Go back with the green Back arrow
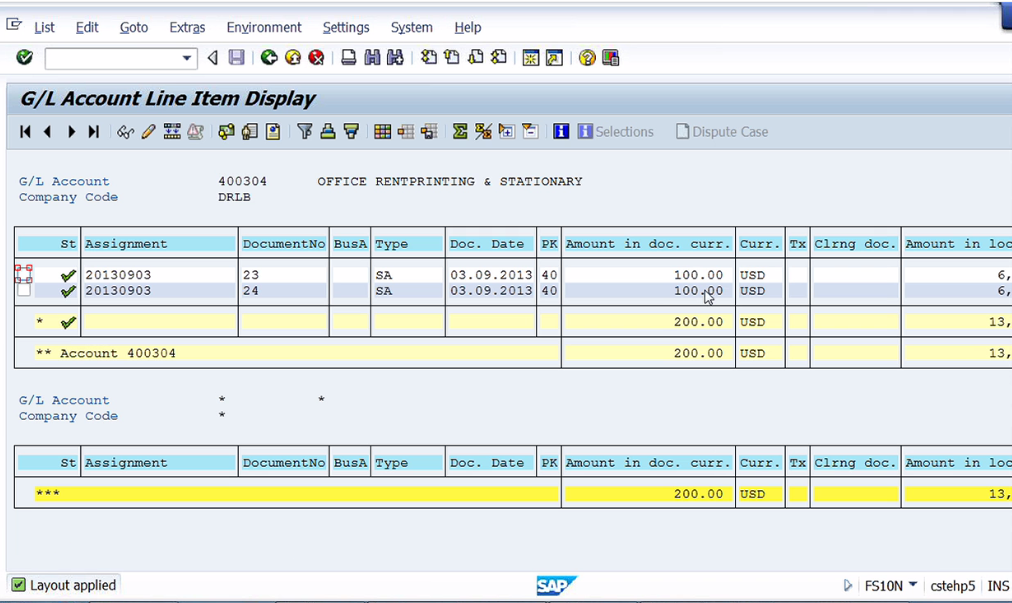Image resolution: width=1012 pixels, height=603 pixels. pos(269,57)
